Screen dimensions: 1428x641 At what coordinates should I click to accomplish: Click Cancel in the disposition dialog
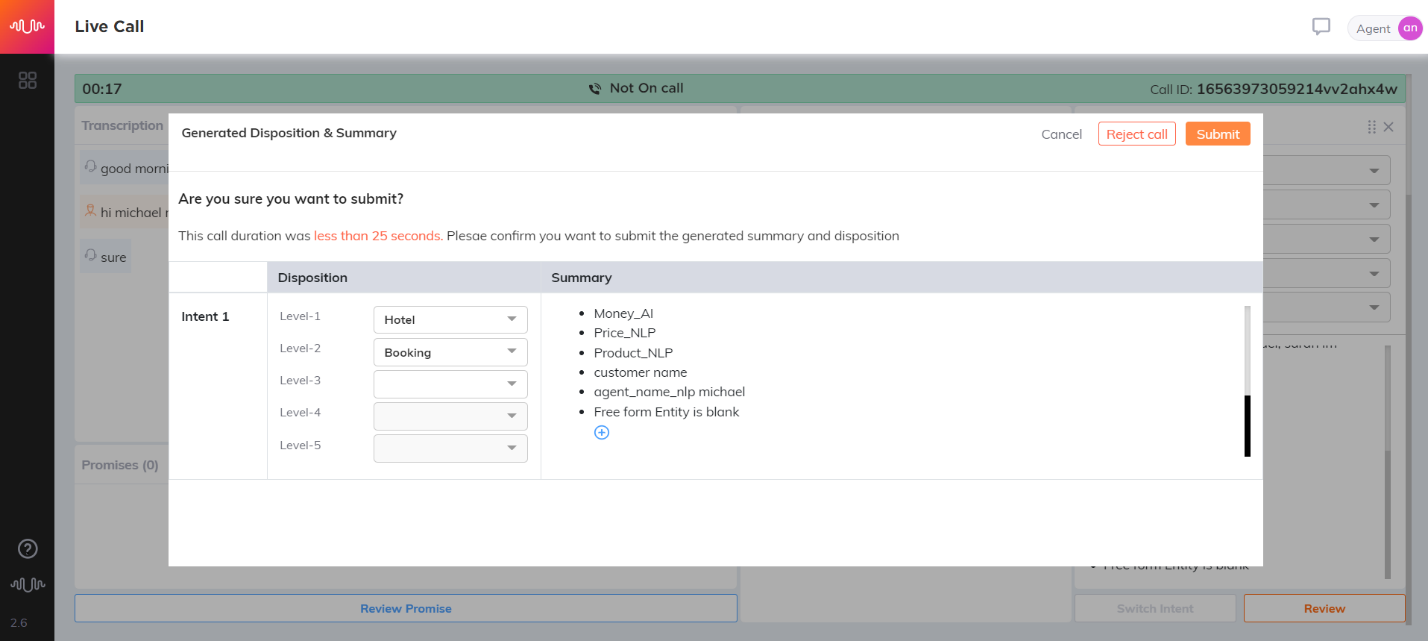coord(1061,134)
